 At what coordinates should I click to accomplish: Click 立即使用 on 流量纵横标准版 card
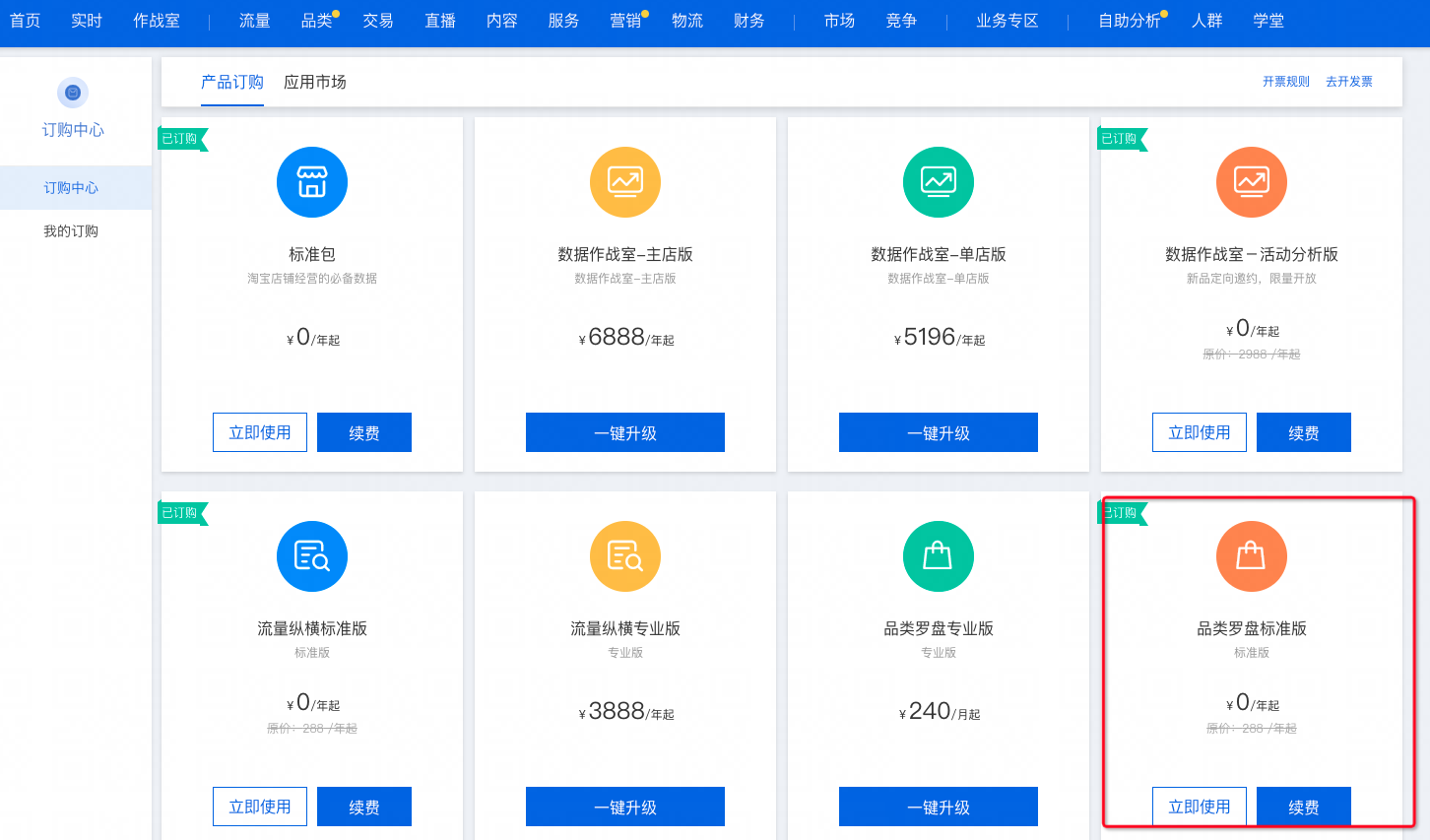(x=260, y=807)
